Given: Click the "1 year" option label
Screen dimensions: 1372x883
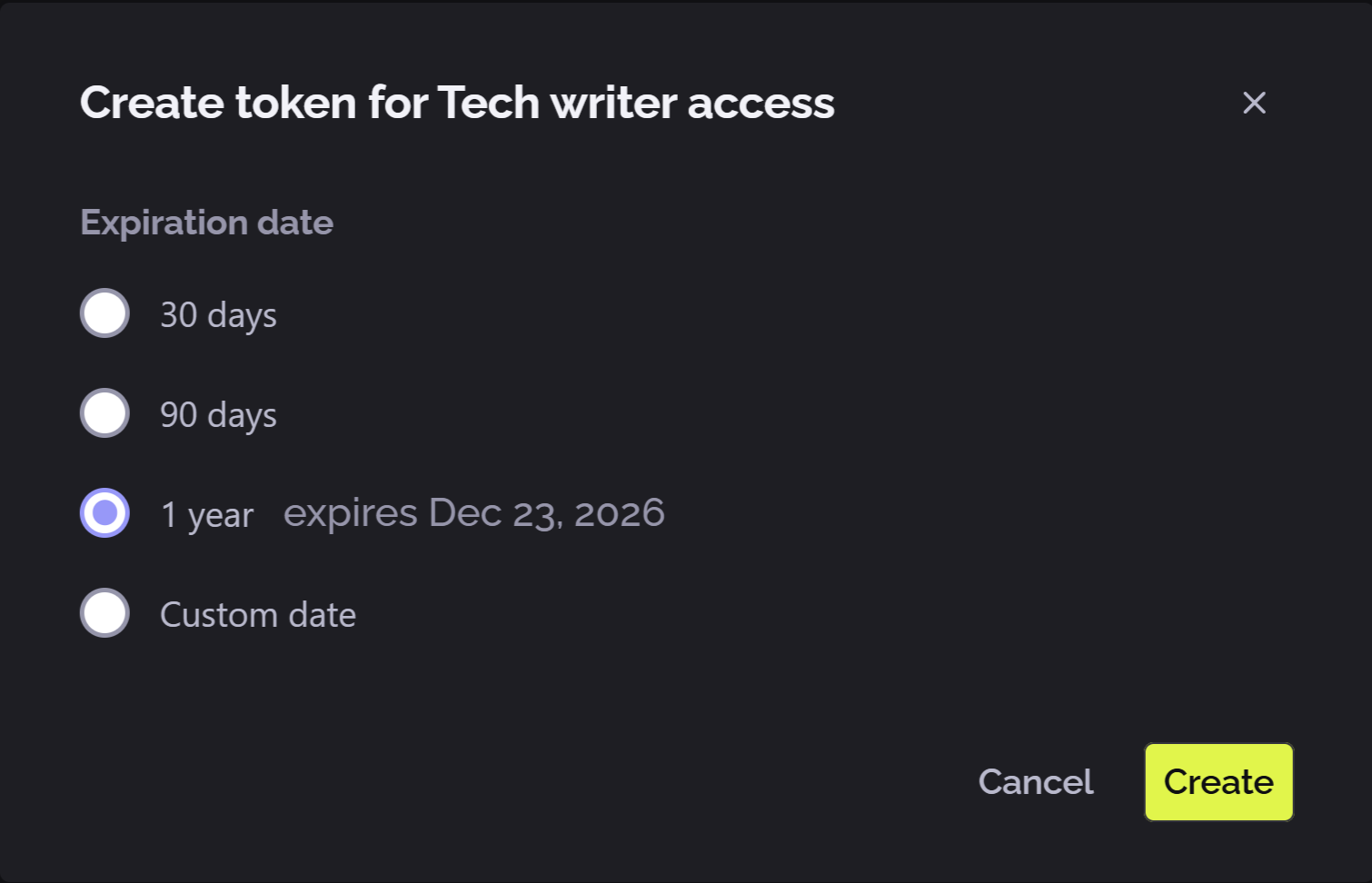Looking at the screenshot, I should pos(207,515).
